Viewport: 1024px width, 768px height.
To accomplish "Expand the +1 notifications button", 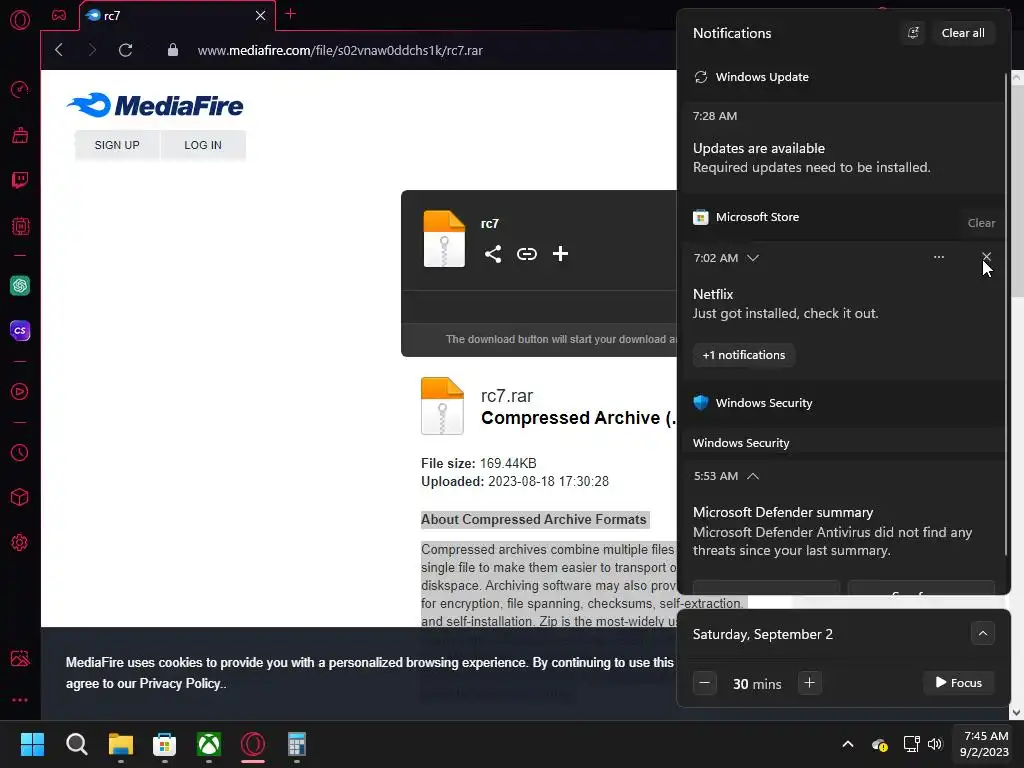I will (x=744, y=355).
